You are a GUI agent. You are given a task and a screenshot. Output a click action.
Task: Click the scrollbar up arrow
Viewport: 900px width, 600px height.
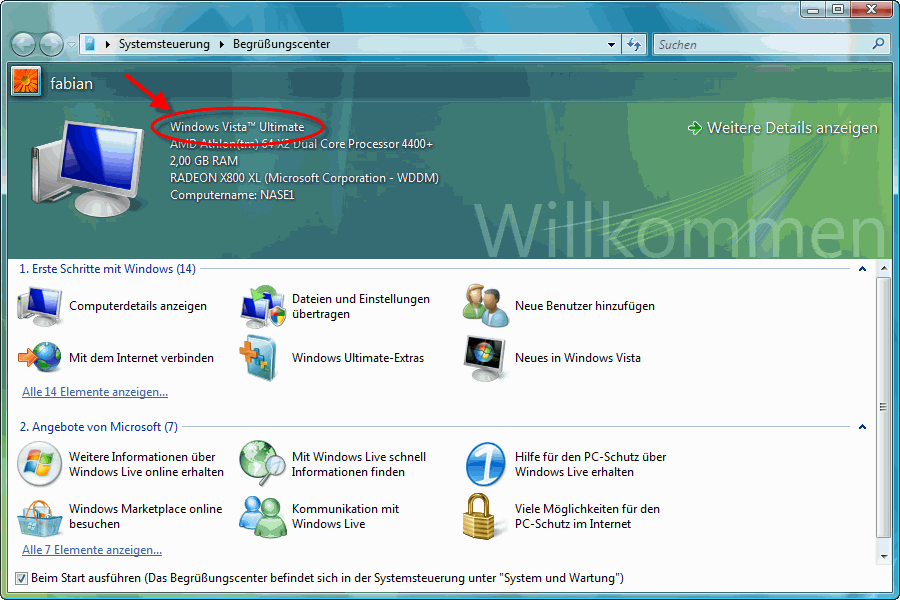pos(883,268)
